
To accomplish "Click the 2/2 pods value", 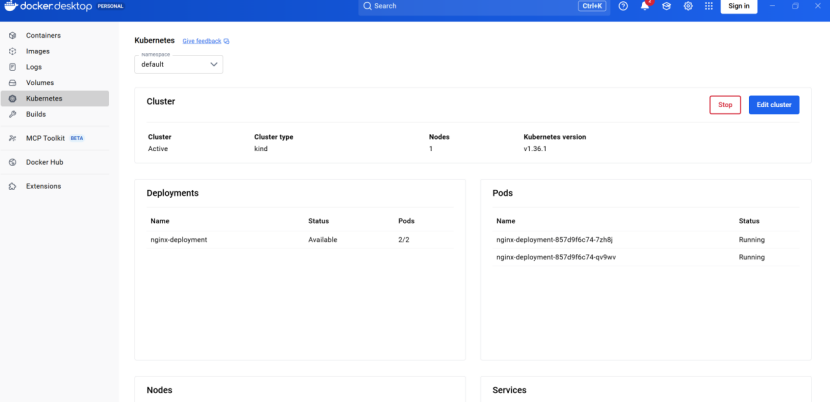I will point(404,240).
